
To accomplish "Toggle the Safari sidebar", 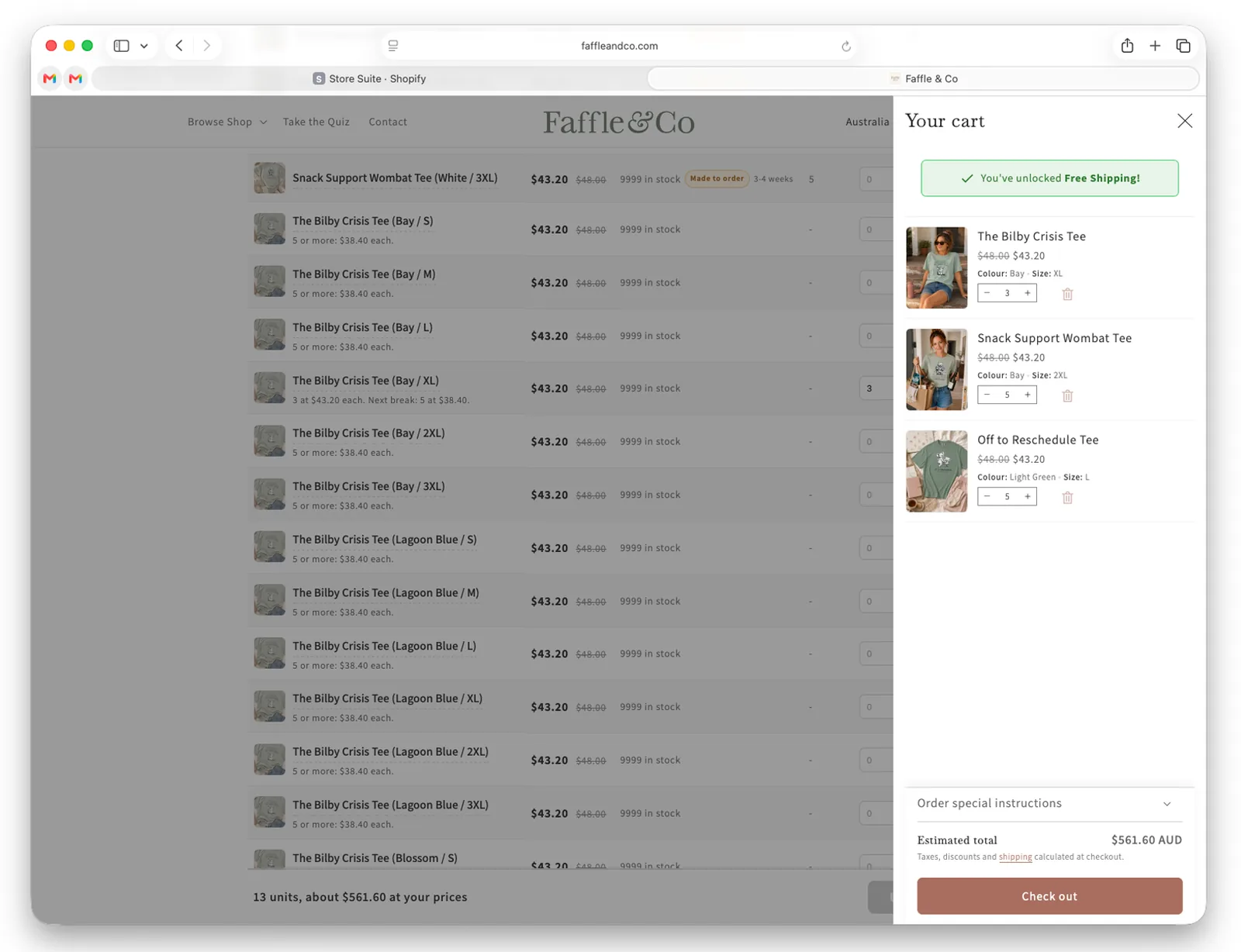I will click(x=121, y=46).
